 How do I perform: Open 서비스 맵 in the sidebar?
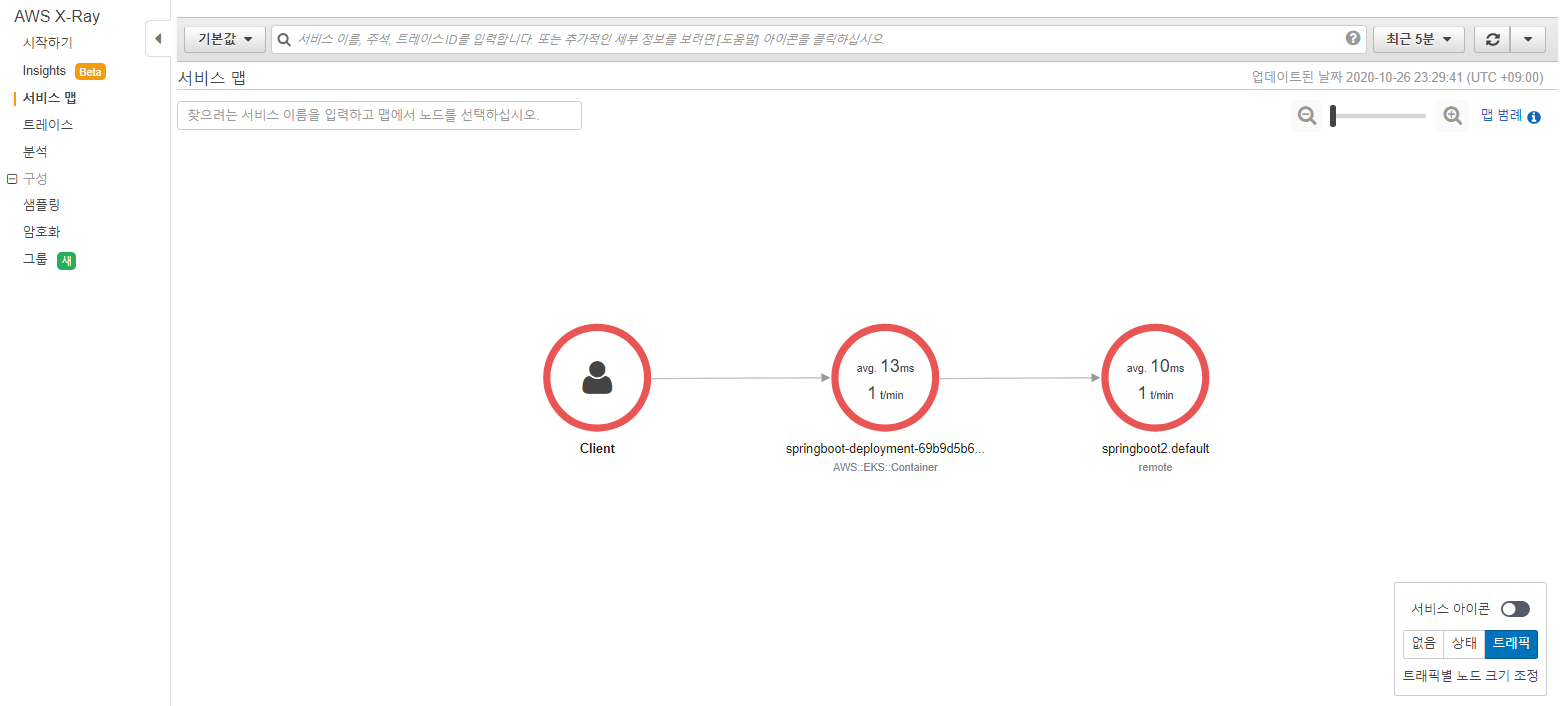50,98
